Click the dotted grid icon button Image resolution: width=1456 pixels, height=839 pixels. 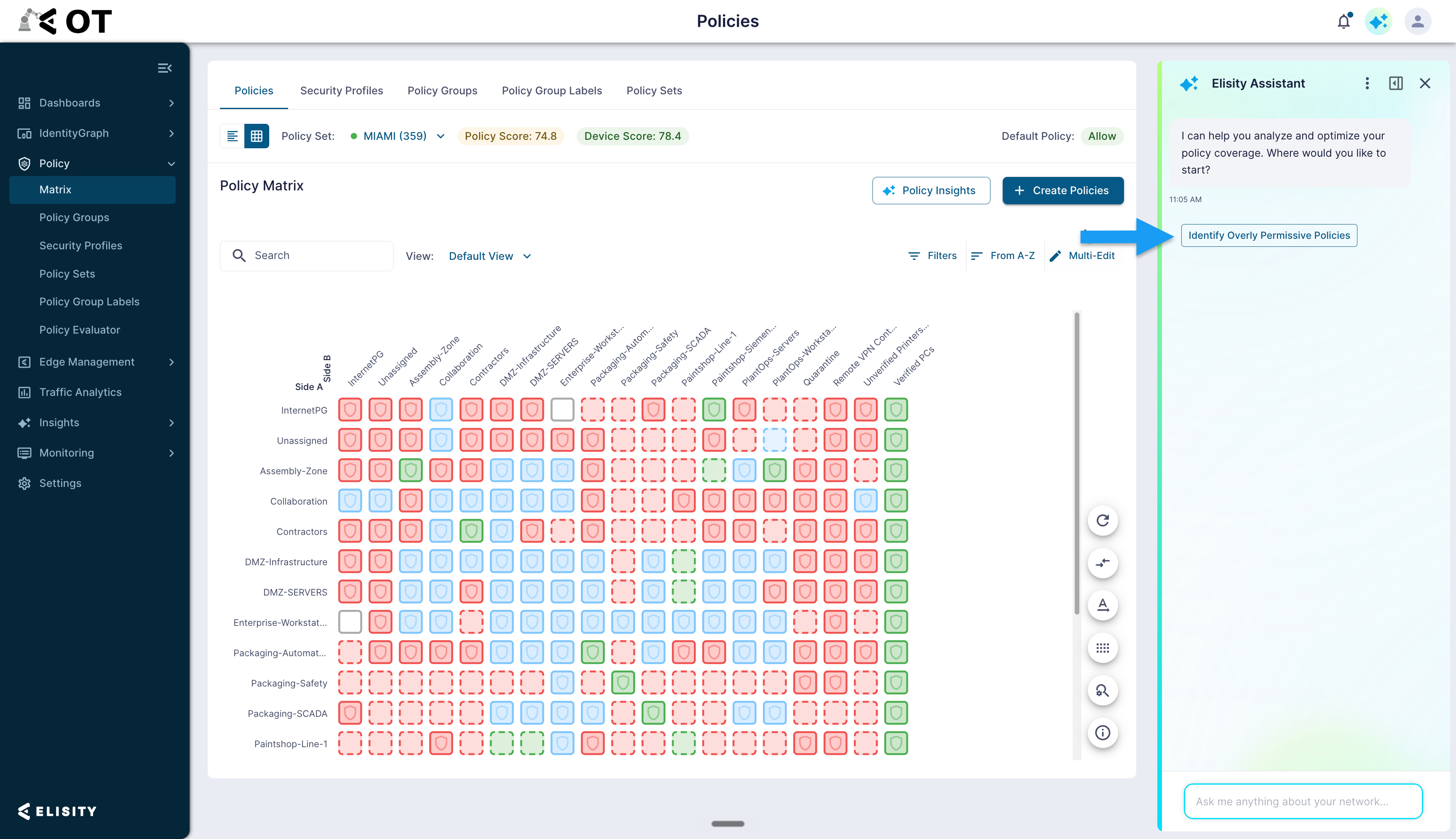click(1102, 648)
